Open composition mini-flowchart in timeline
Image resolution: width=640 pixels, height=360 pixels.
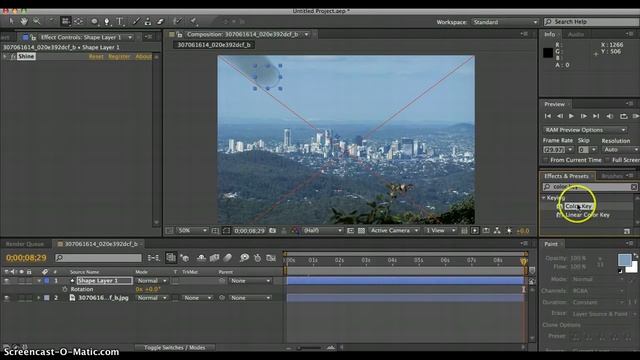tap(154, 258)
